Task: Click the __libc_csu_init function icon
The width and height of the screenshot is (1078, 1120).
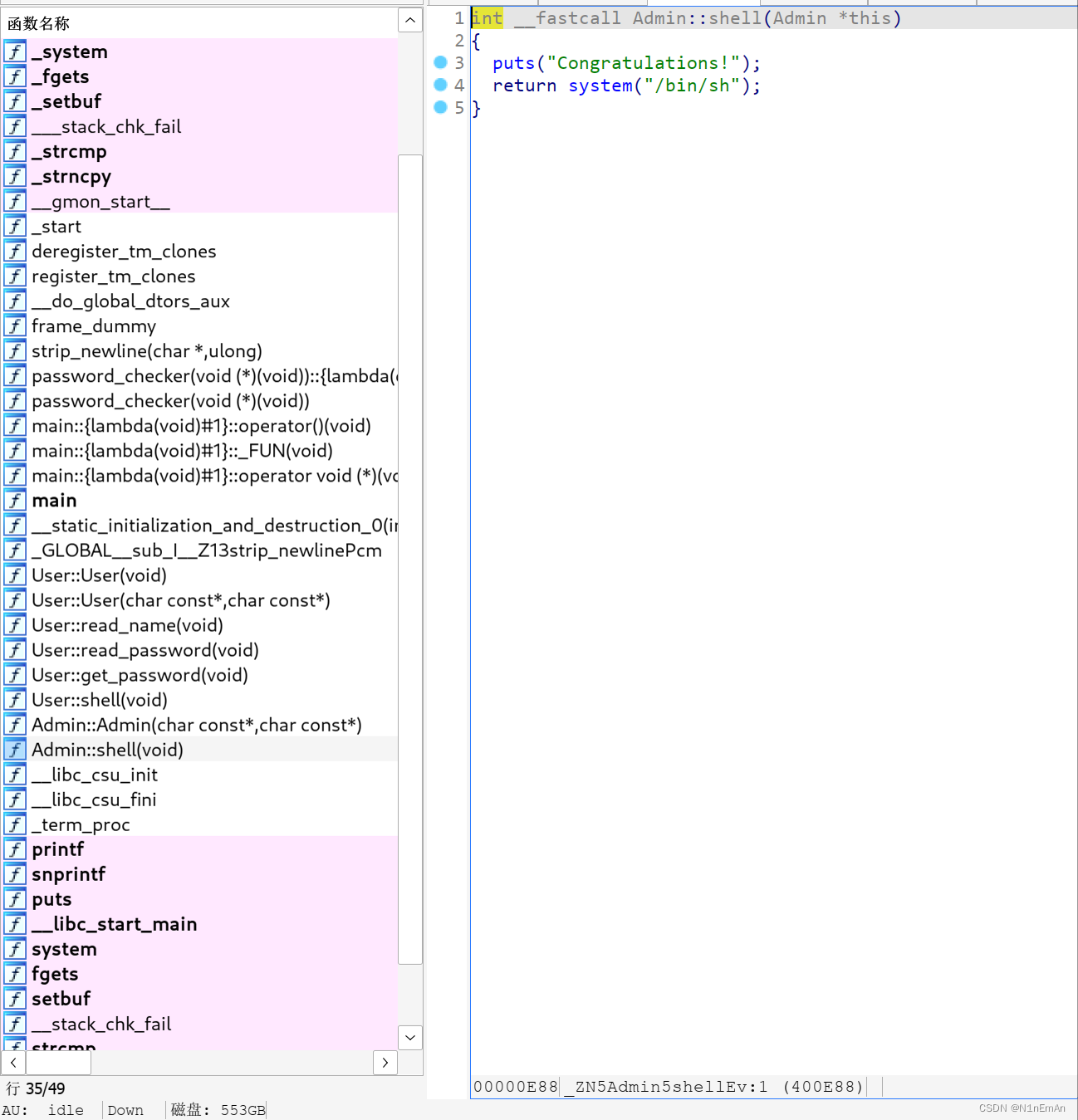Action: [x=15, y=774]
